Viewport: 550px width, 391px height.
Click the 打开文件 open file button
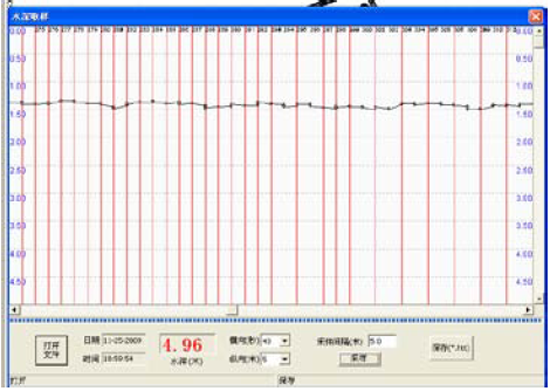pos(52,350)
